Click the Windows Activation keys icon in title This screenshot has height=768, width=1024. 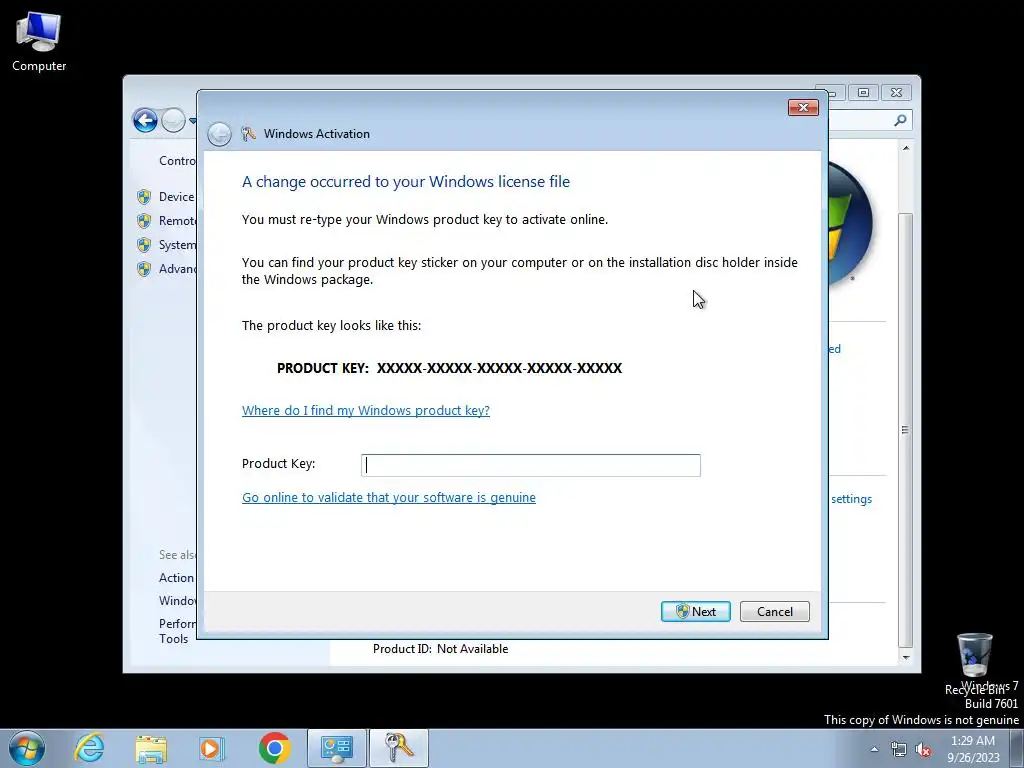[248, 134]
